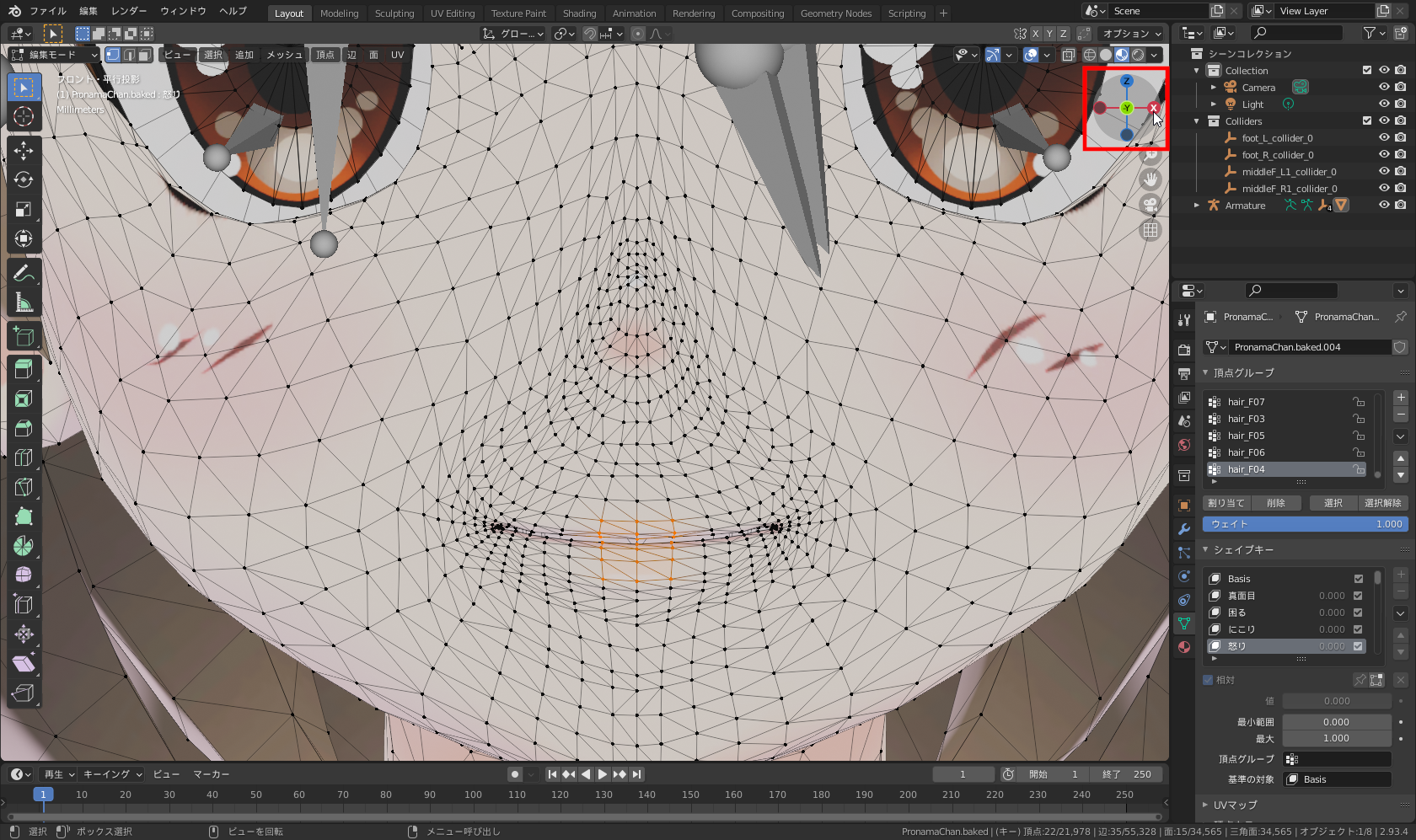Select the Annotate tool
This screenshot has width=1416, height=840.
[x=24, y=271]
